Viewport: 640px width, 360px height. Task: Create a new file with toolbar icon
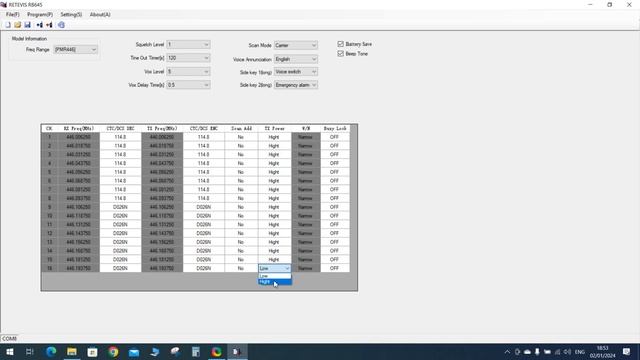[8, 25]
